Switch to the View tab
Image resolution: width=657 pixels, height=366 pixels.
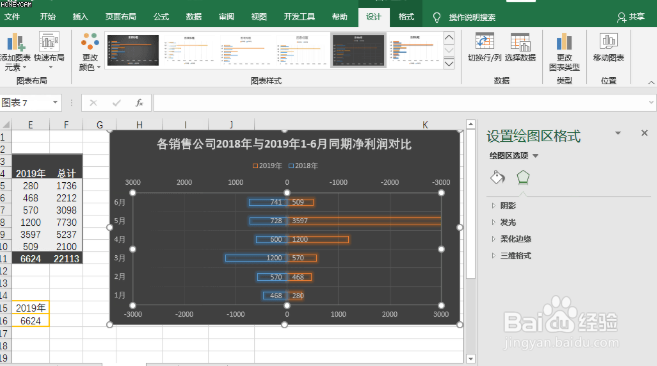[x=259, y=17]
